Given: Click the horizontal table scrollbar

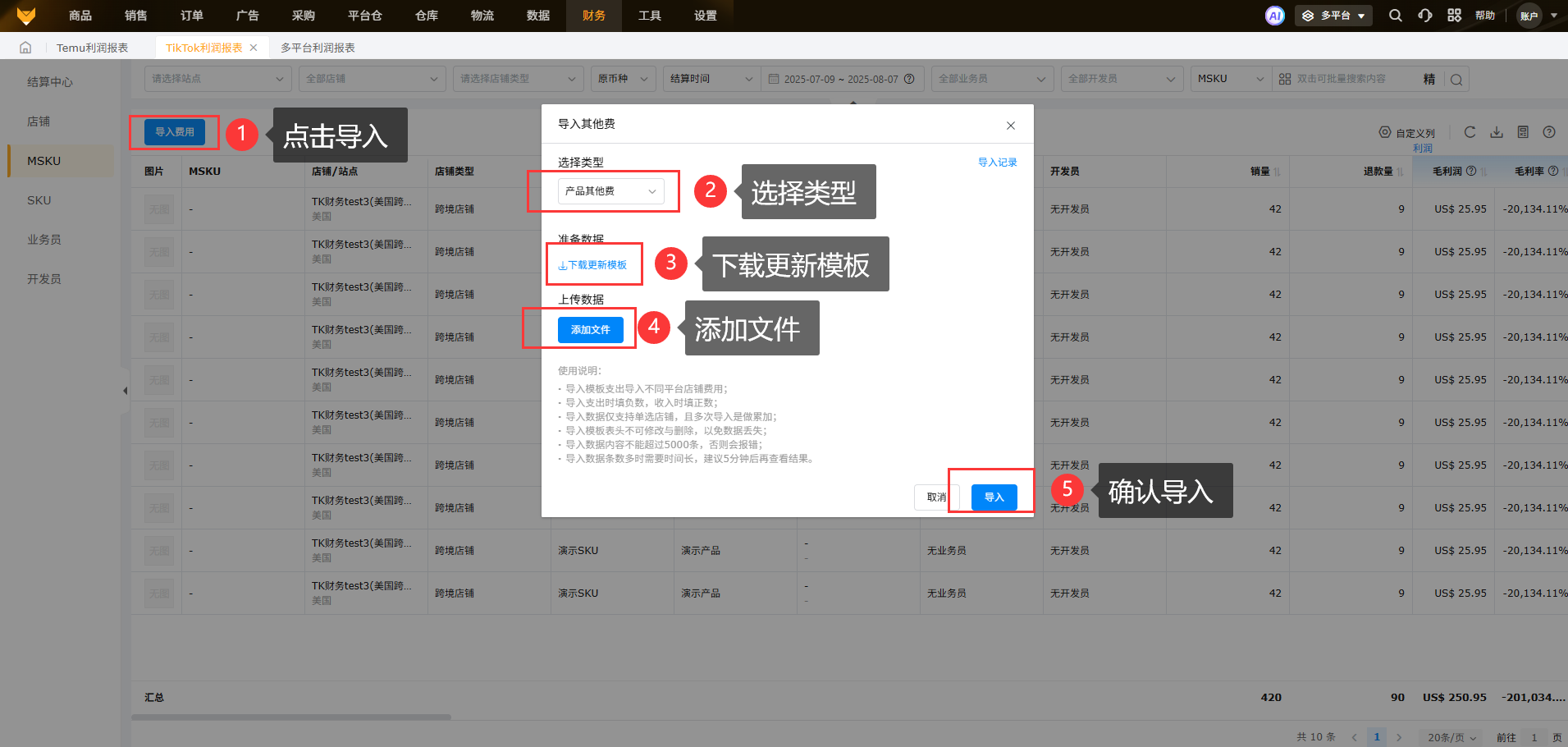Looking at the screenshot, I should (x=291, y=717).
